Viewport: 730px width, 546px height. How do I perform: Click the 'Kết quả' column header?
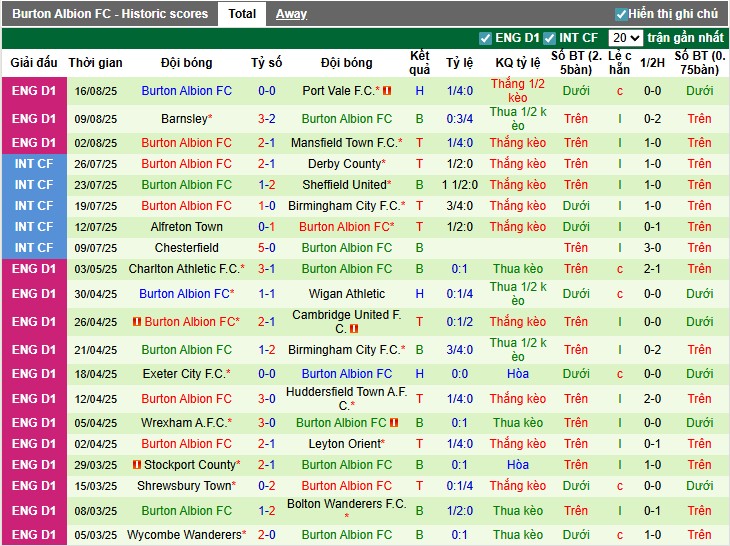[419, 63]
